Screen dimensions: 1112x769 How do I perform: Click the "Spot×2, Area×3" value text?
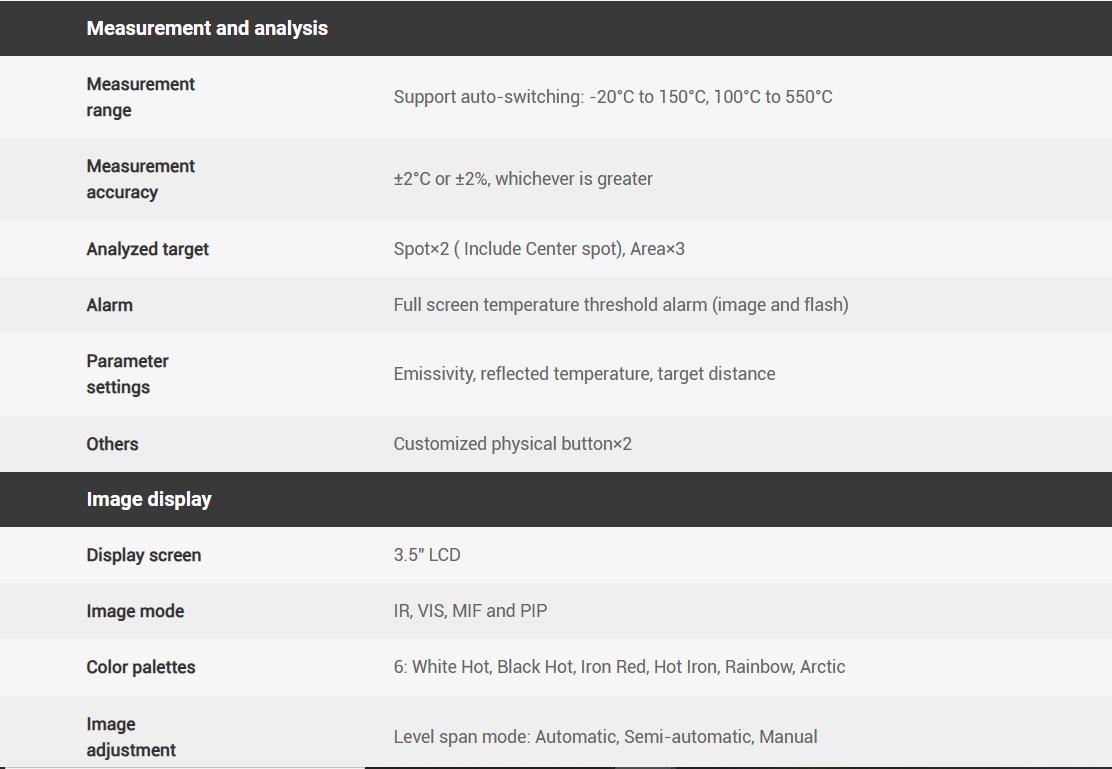[x=539, y=249]
